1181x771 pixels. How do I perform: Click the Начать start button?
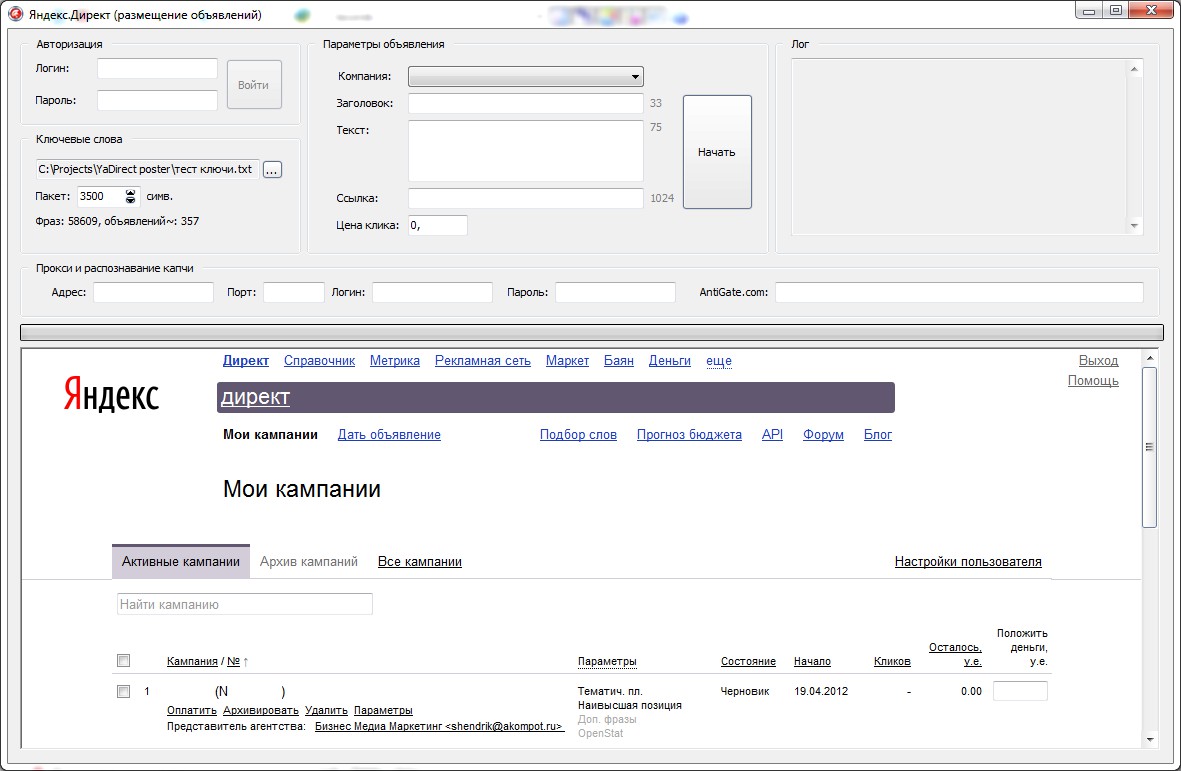tap(717, 151)
